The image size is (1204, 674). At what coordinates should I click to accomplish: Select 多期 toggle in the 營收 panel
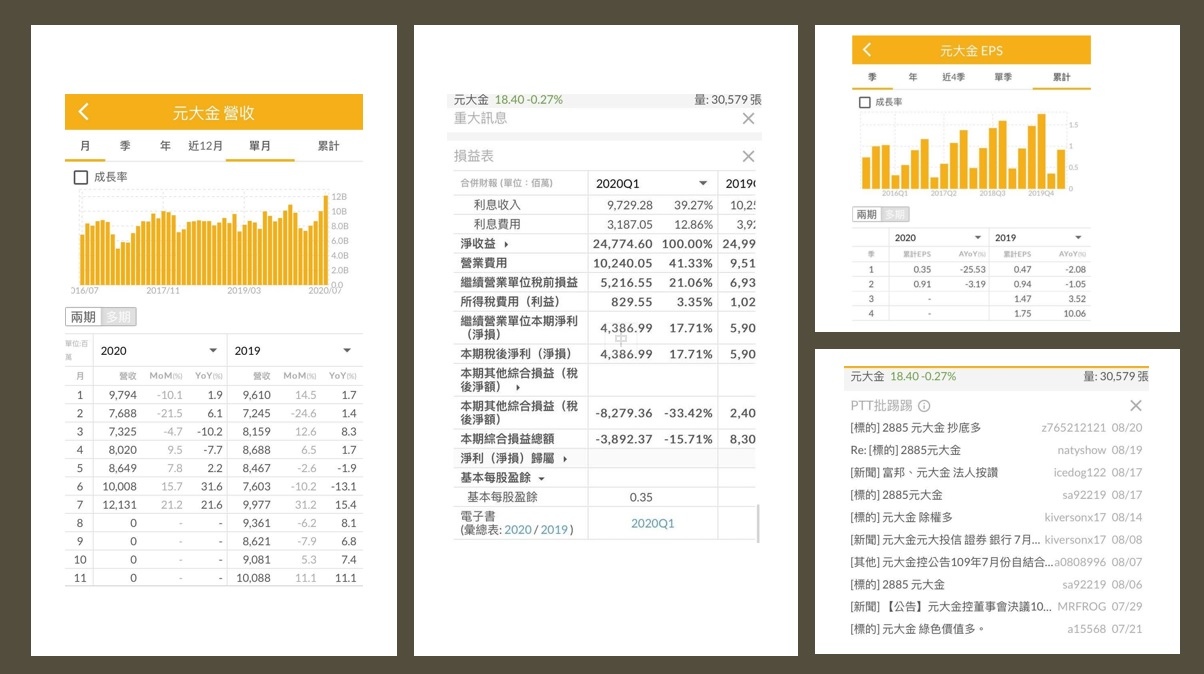click(x=118, y=317)
